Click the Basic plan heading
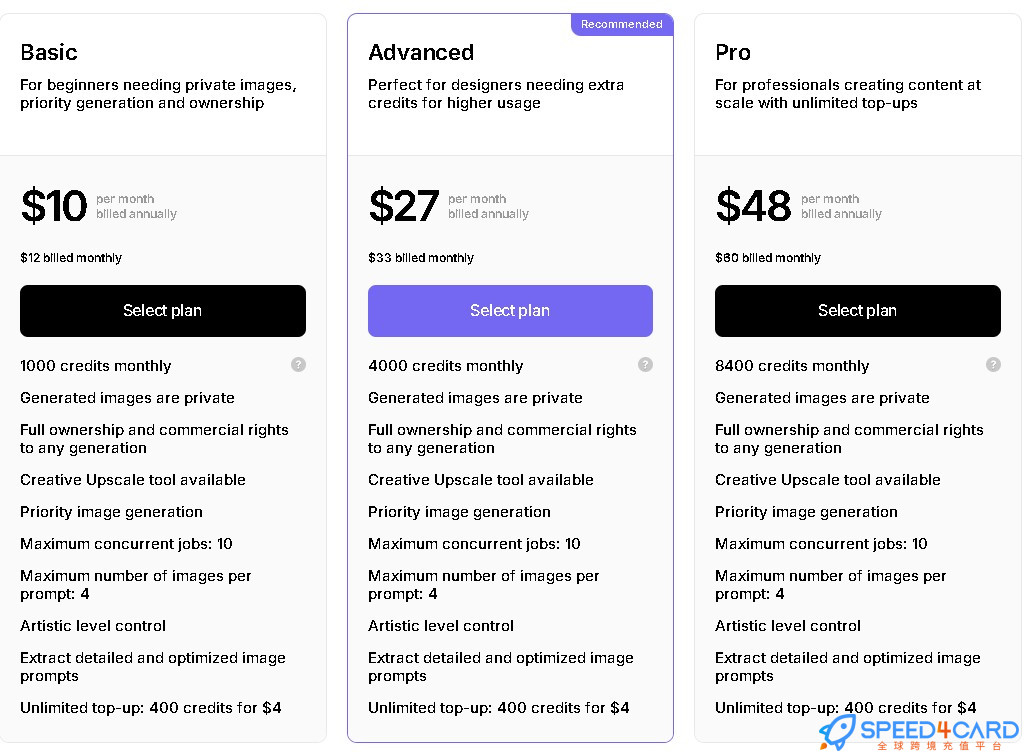The image size is (1024, 756). tap(49, 52)
